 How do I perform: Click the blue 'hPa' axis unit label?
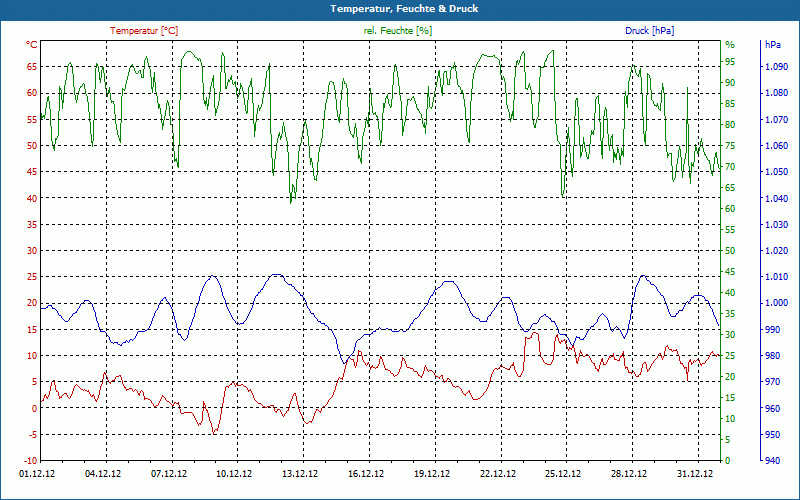[x=773, y=45]
